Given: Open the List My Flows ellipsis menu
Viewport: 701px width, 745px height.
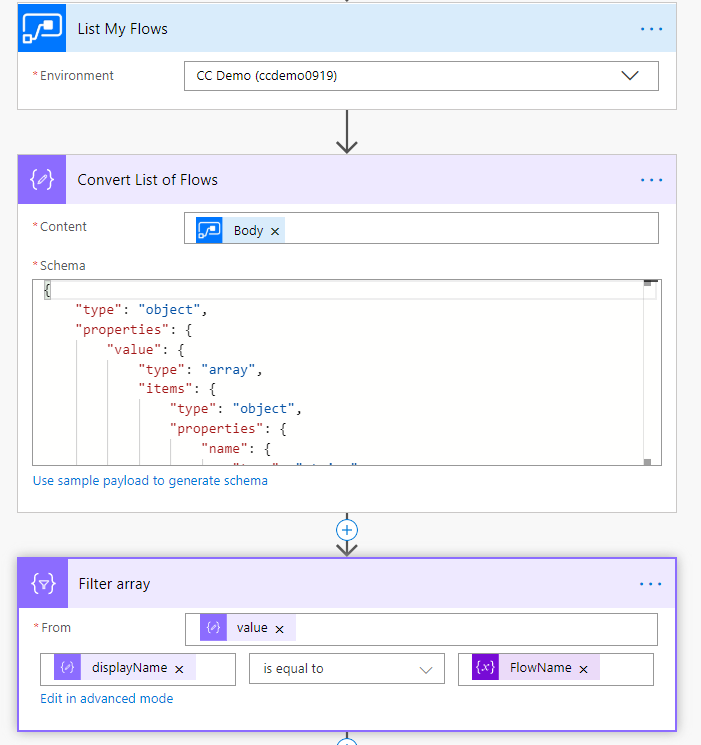Looking at the screenshot, I should pos(651,29).
